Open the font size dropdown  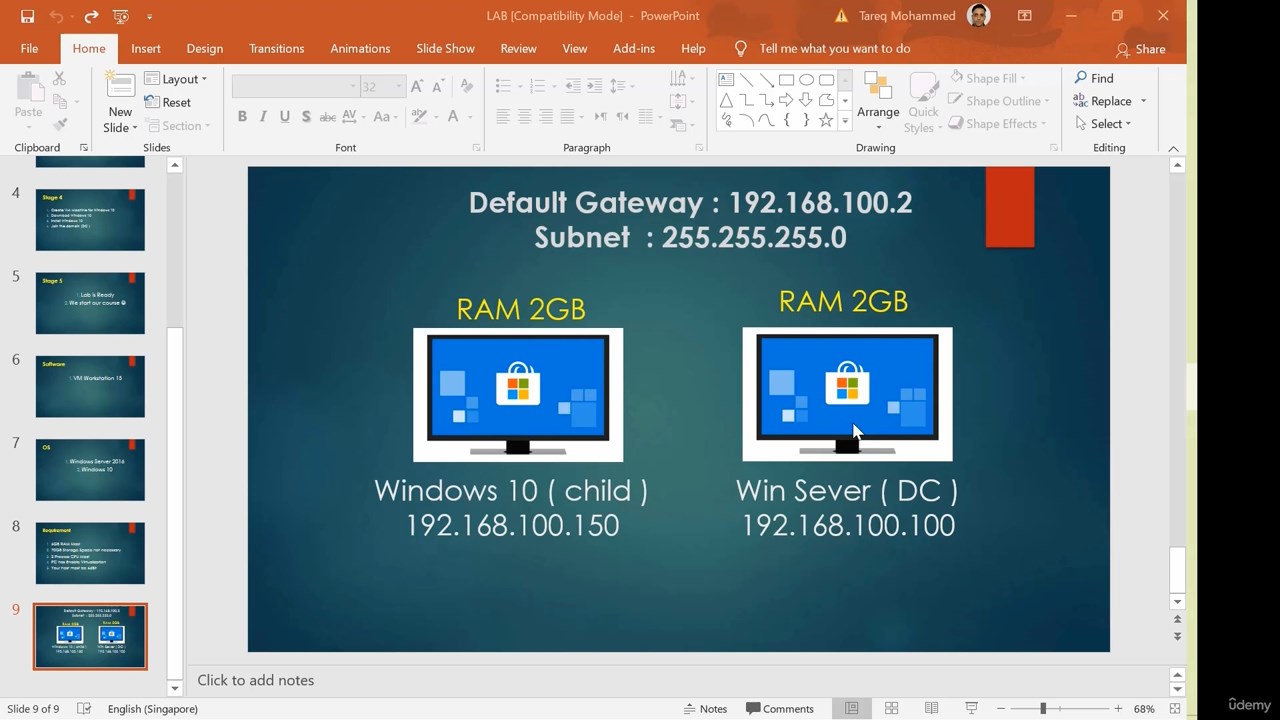coord(399,87)
